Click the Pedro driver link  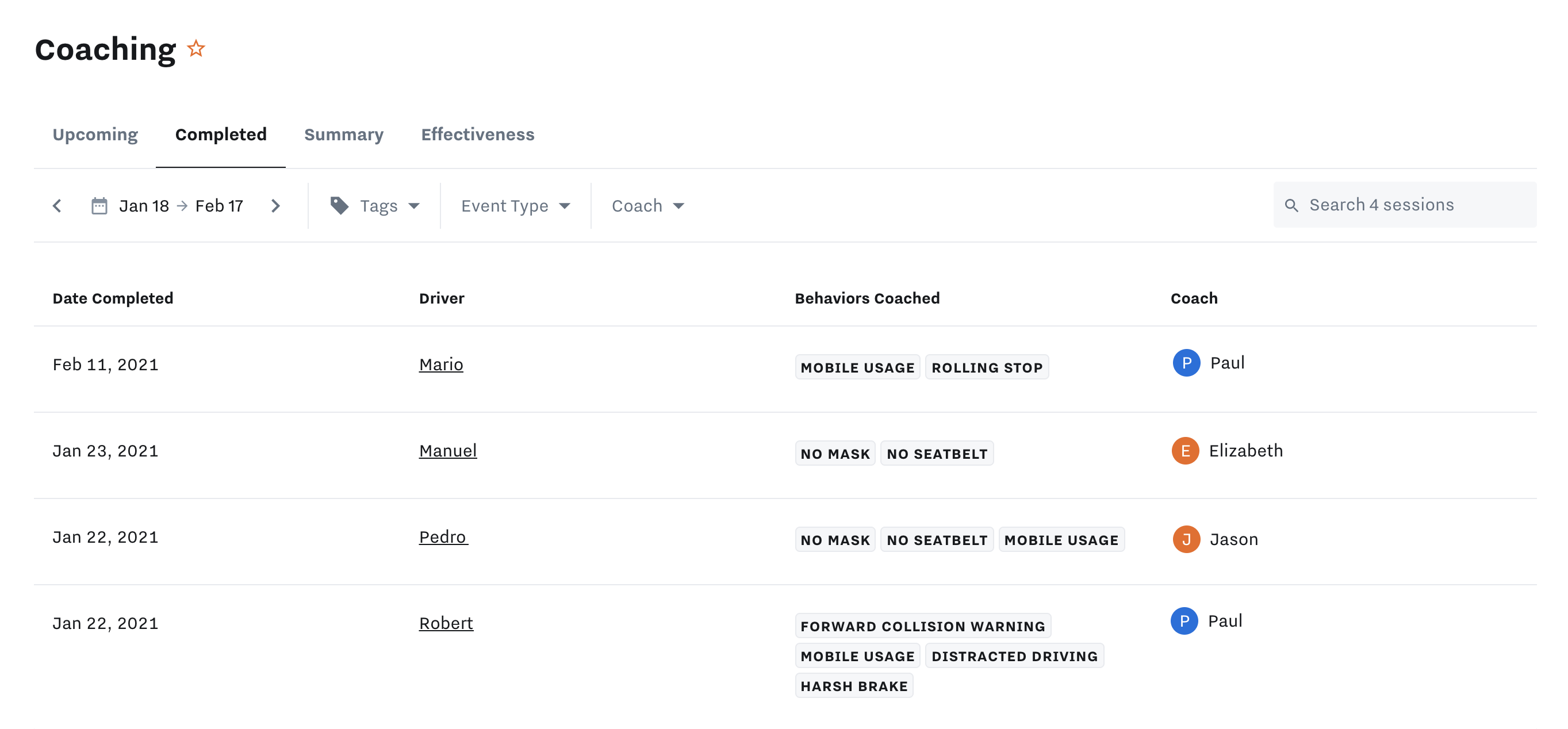(x=443, y=537)
